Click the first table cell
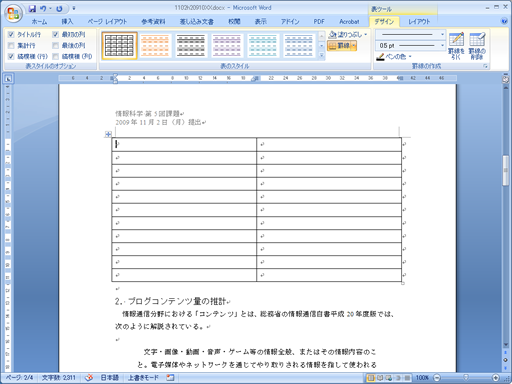Screen dimensions: 512x384 tap(184, 144)
